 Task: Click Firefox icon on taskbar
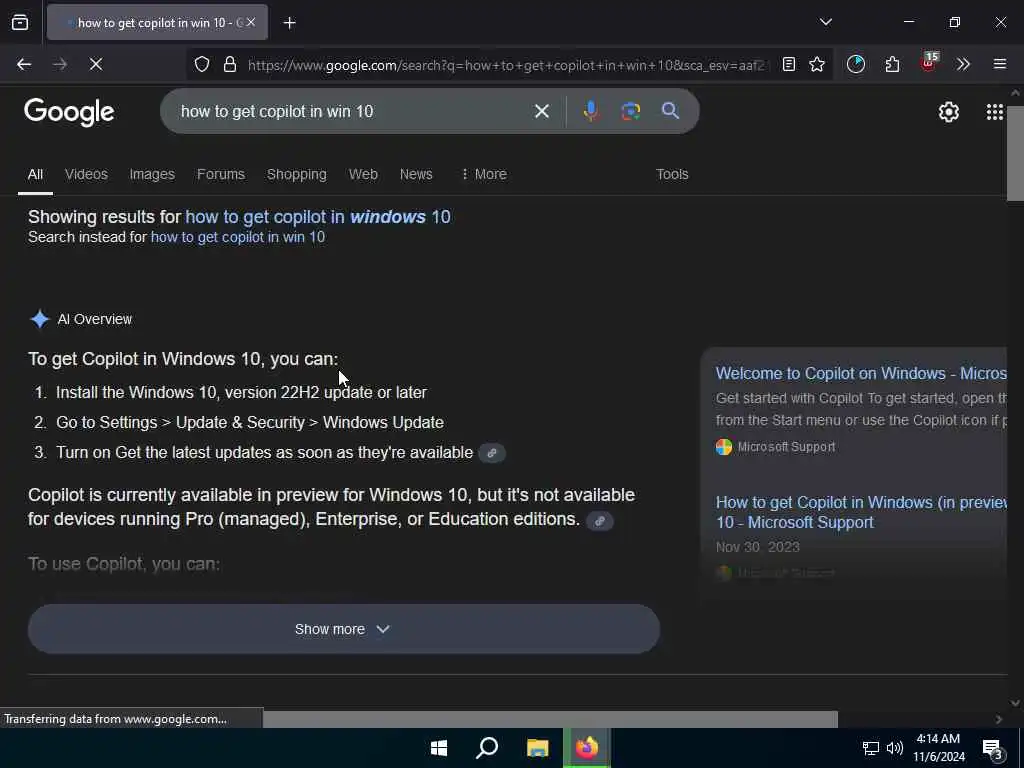[x=586, y=748]
